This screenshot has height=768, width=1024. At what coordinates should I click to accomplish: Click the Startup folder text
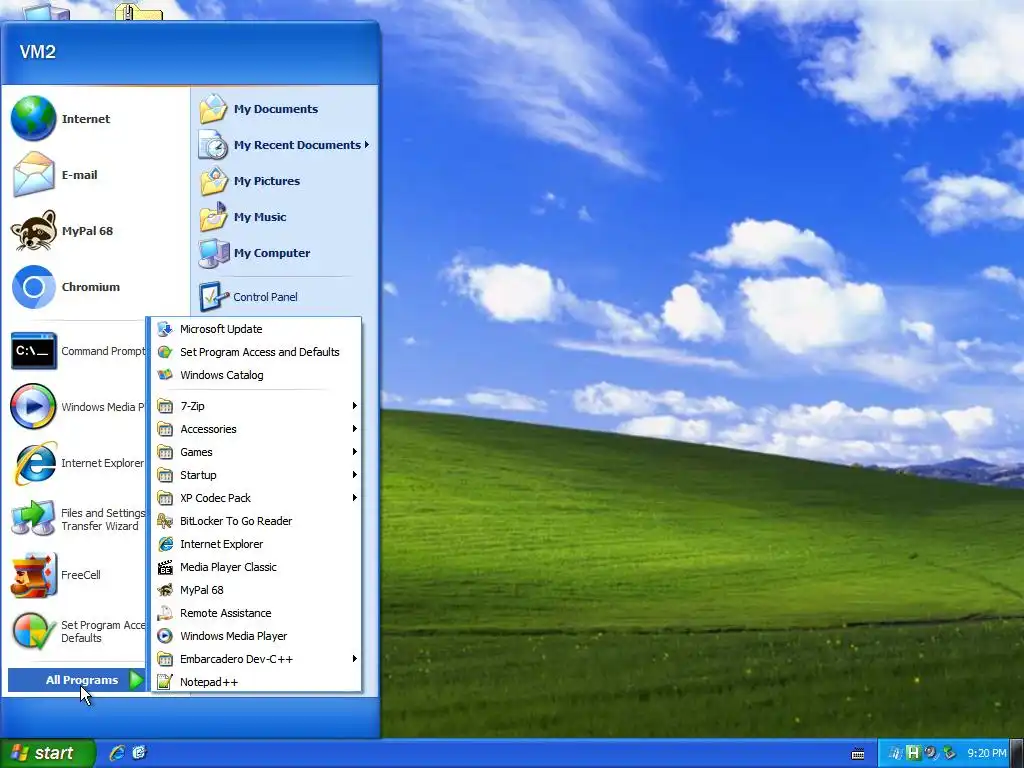coord(198,475)
